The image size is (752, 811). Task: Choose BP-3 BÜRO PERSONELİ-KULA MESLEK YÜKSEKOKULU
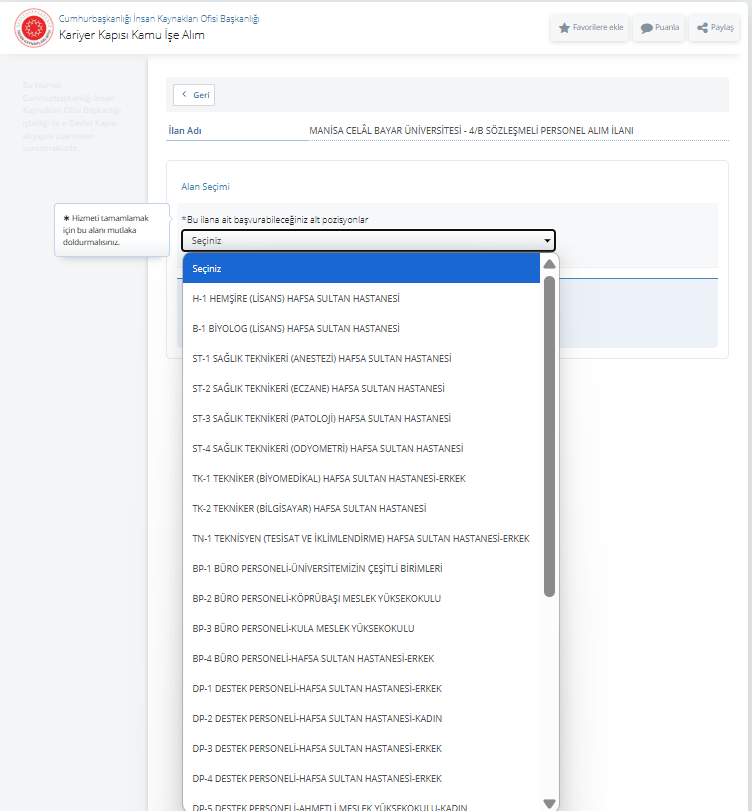tap(361, 628)
